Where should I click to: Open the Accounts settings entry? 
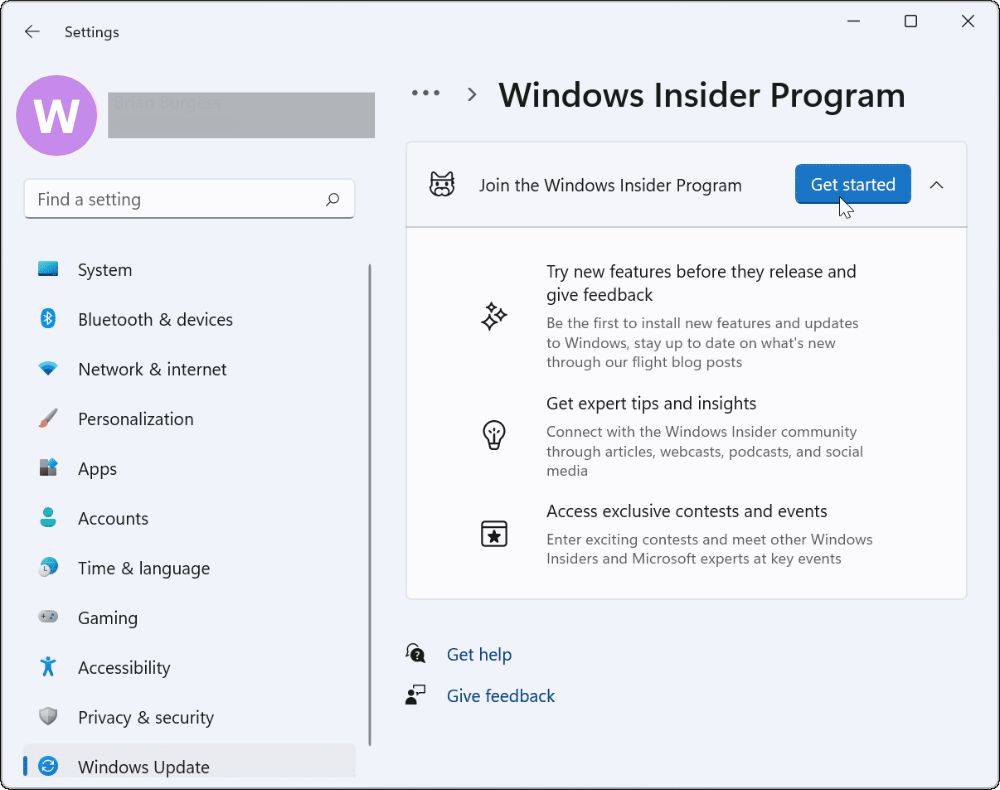click(x=113, y=518)
